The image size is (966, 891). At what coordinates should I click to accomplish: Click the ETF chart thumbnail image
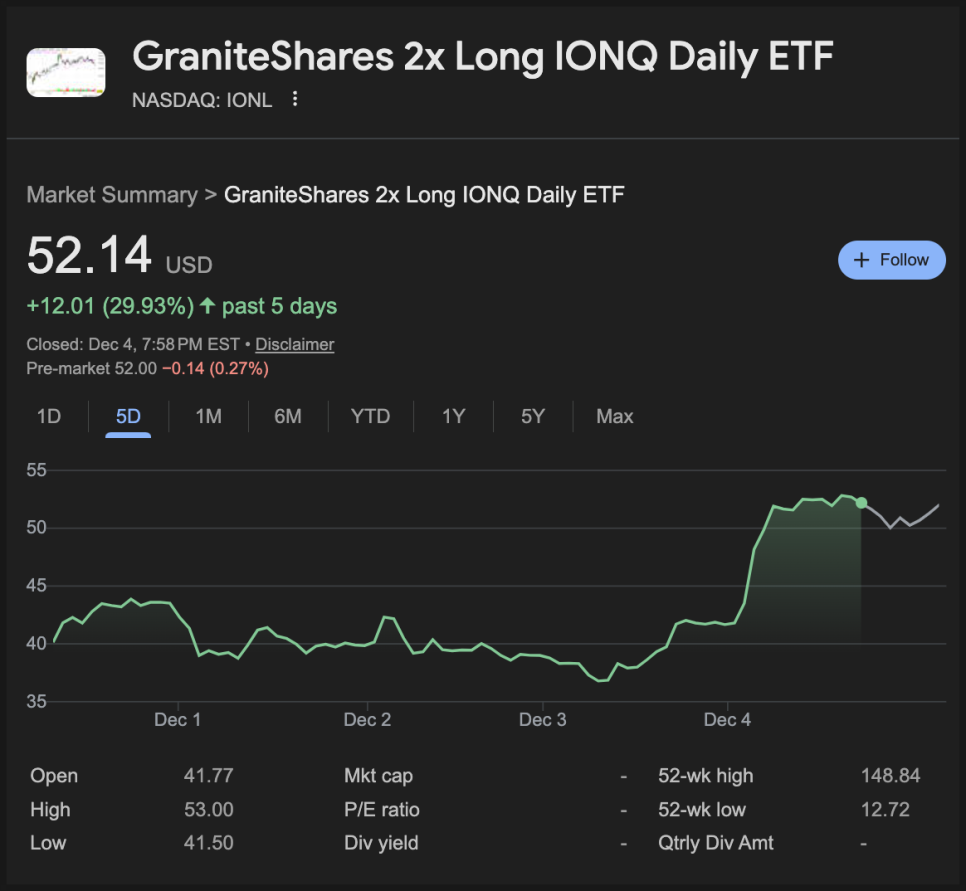click(66, 72)
